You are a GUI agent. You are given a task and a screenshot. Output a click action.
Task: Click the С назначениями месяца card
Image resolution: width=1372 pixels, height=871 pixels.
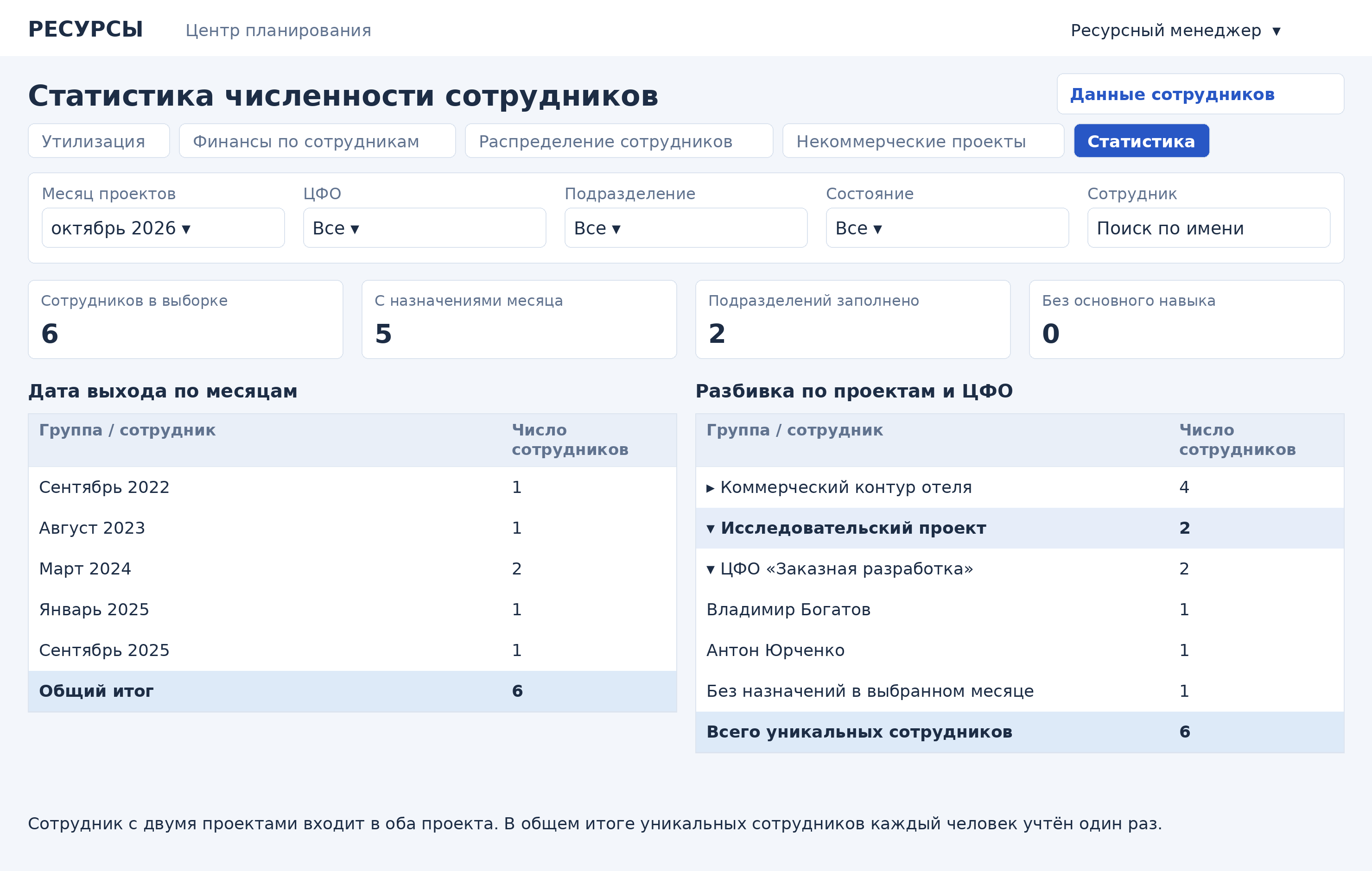(519, 320)
